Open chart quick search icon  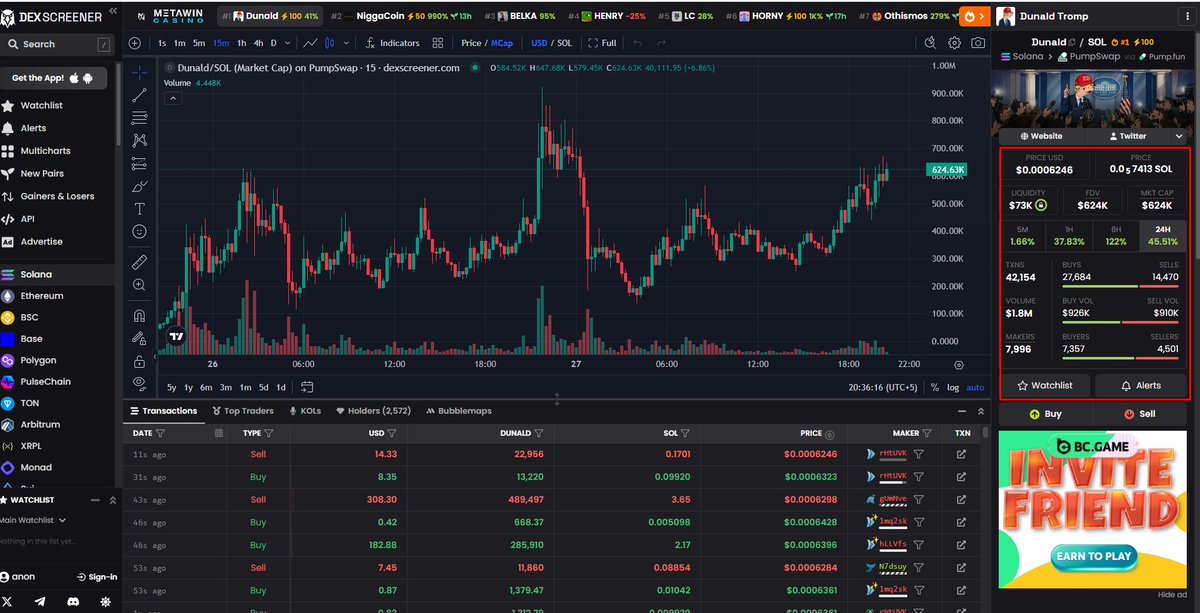[930, 43]
